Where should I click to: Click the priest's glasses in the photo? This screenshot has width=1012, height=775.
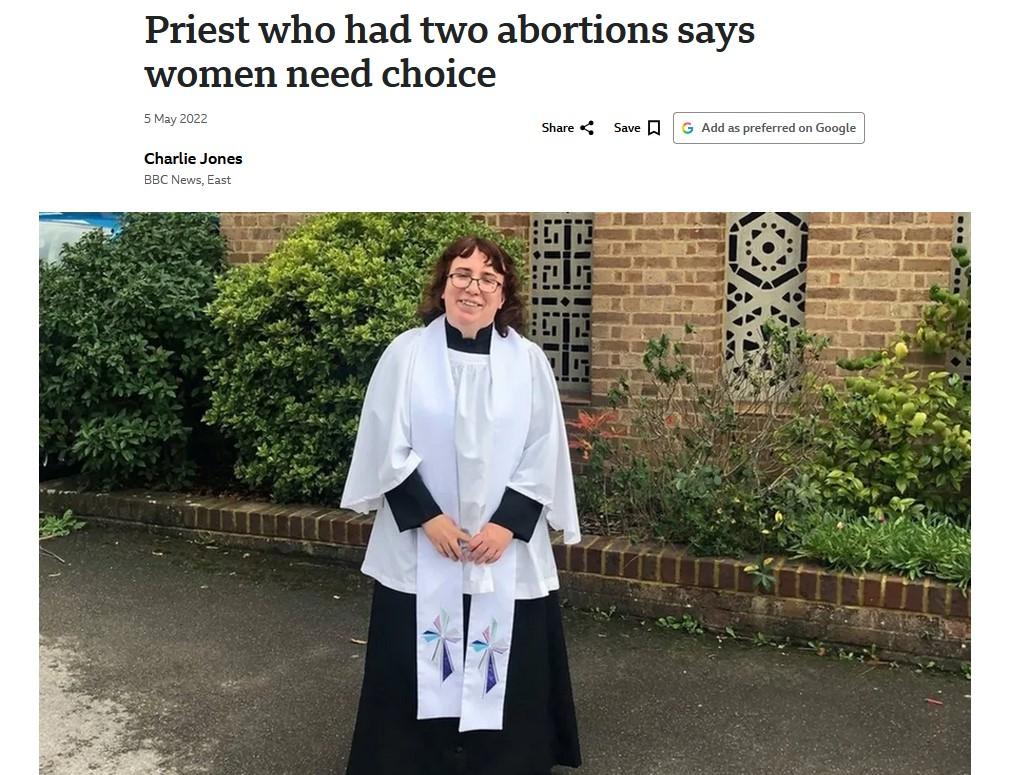(x=475, y=281)
